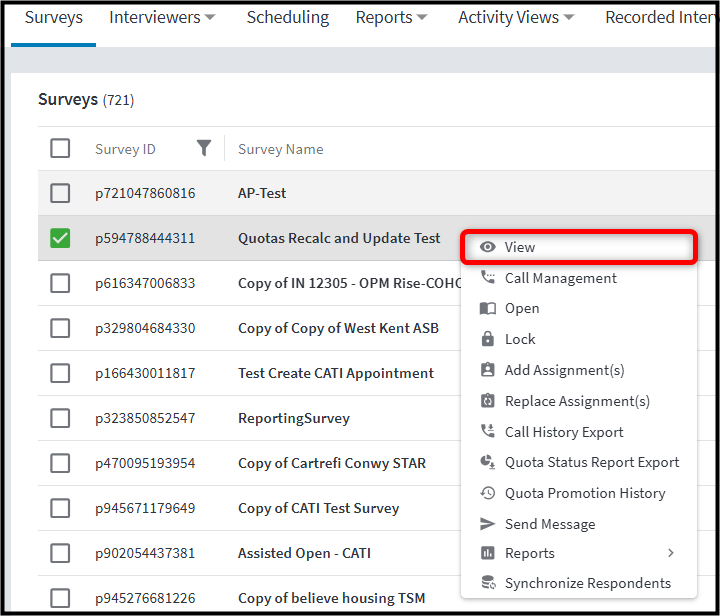Click survey ID p470095193954
The width and height of the screenshot is (720, 616).
(x=145, y=463)
